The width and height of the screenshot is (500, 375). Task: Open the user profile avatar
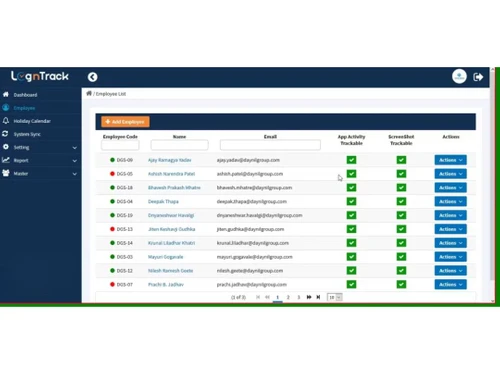[x=459, y=77]
